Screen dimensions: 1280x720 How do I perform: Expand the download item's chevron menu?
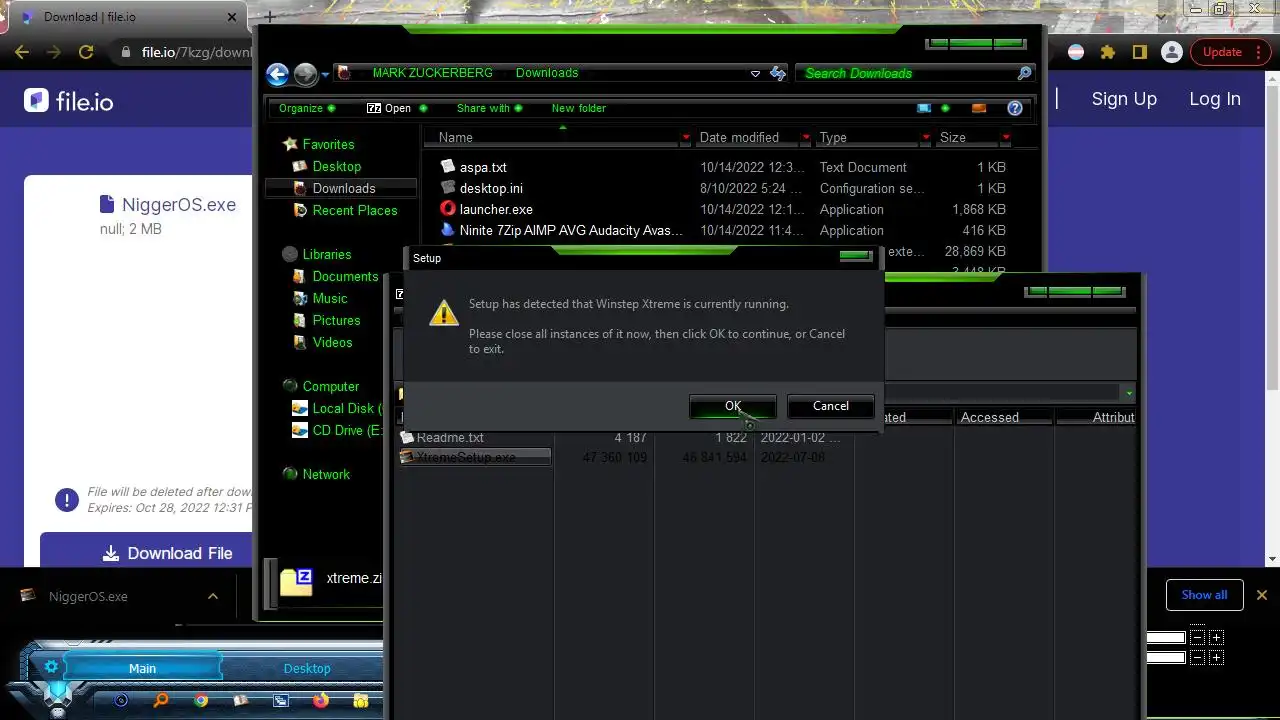point(212,596)
